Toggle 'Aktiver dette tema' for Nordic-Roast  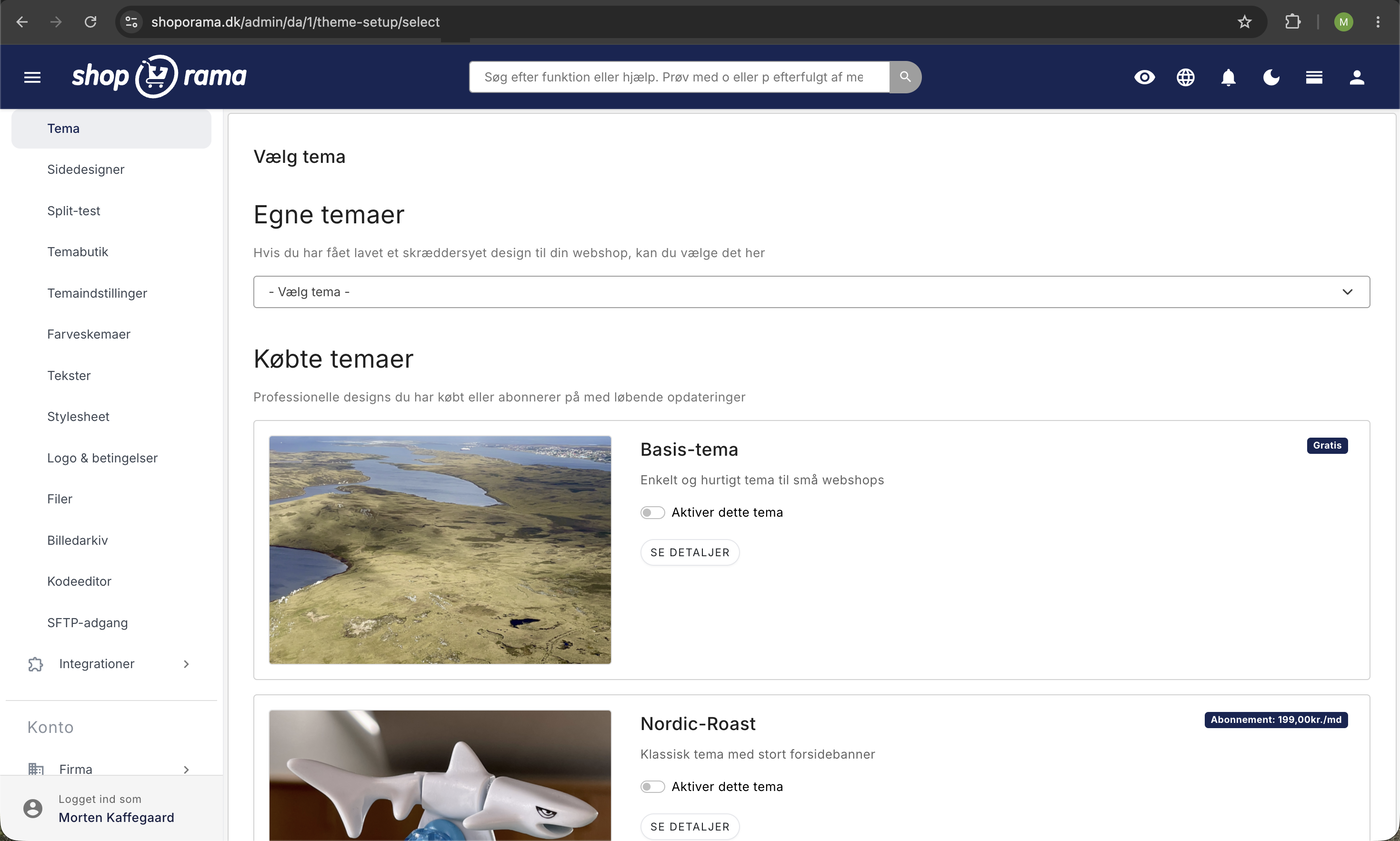tap(652, 787)
